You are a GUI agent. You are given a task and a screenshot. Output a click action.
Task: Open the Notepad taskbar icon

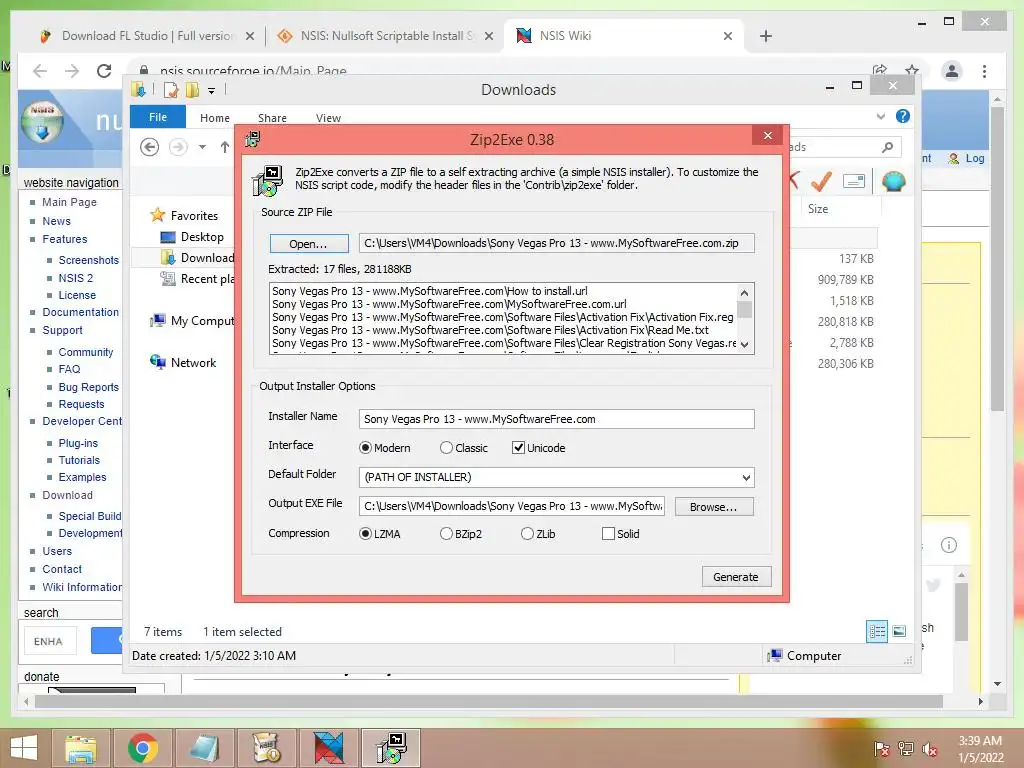(204, 748)
